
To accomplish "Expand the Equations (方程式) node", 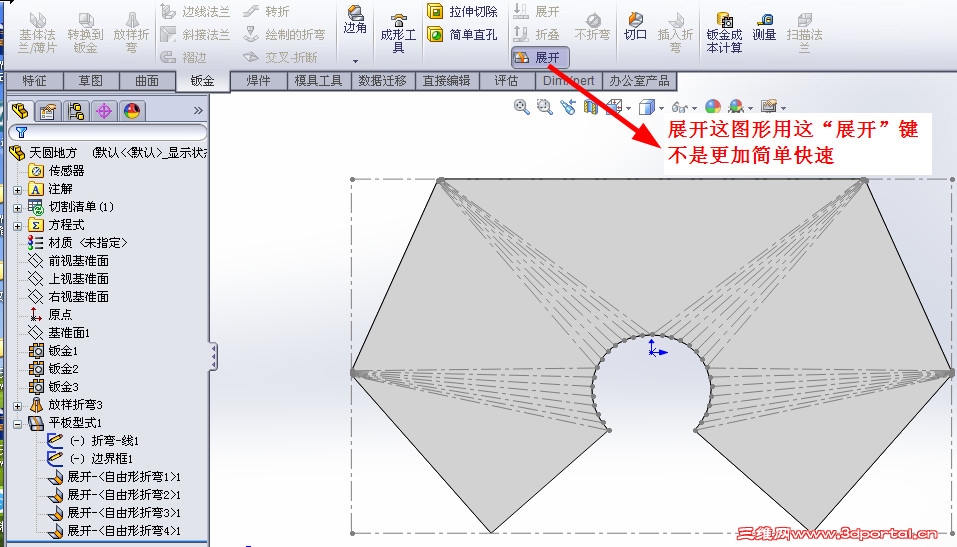I will 18,226.
